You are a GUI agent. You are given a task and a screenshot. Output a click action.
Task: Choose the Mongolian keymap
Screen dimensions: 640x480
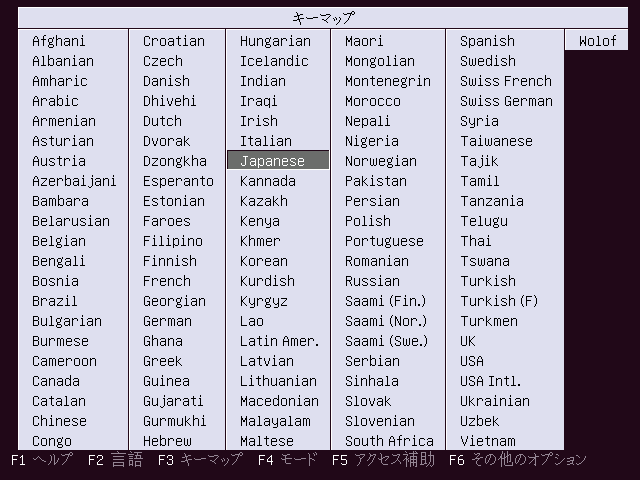[x=380, y=61]
